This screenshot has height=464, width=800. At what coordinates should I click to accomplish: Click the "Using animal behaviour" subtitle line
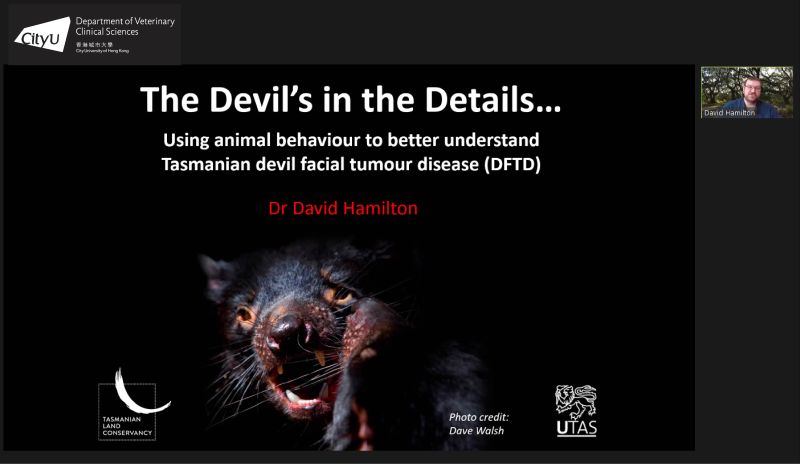[350, 139]
